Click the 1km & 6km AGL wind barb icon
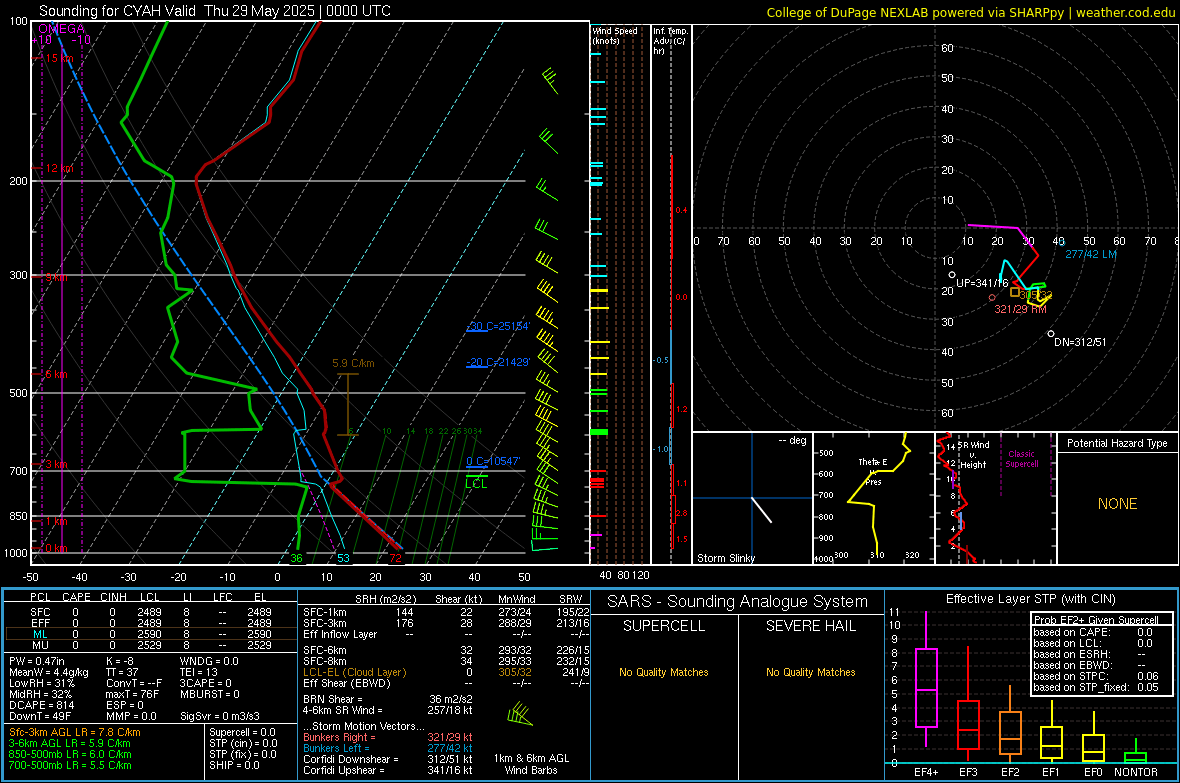This screenshot has width=1180, height=783. (x=520, y=714)
